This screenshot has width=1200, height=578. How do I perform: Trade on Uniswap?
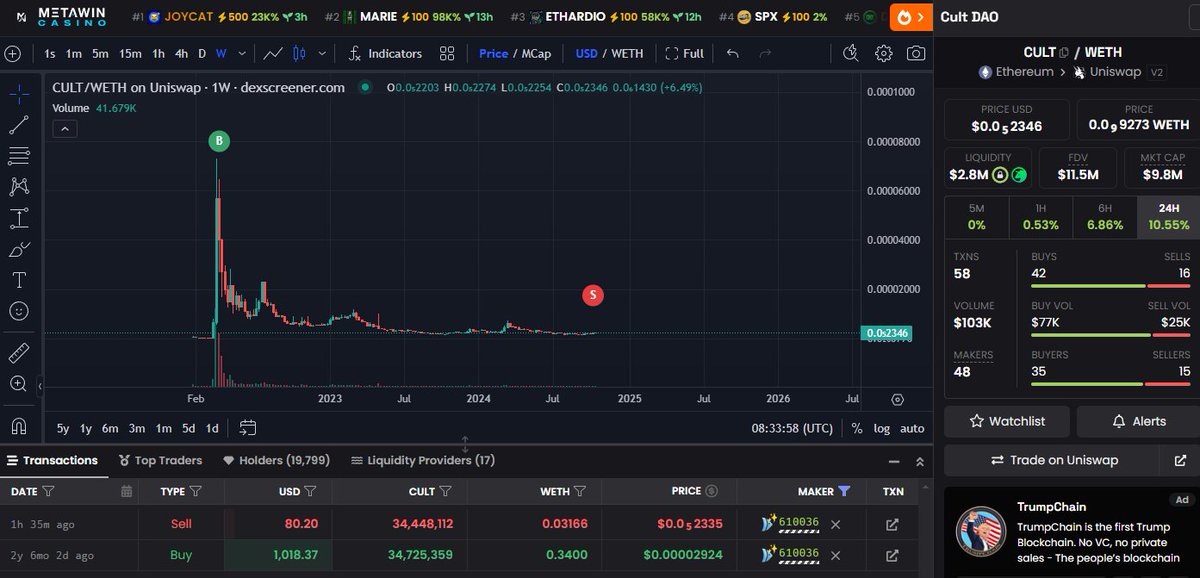coord(1054,460)
